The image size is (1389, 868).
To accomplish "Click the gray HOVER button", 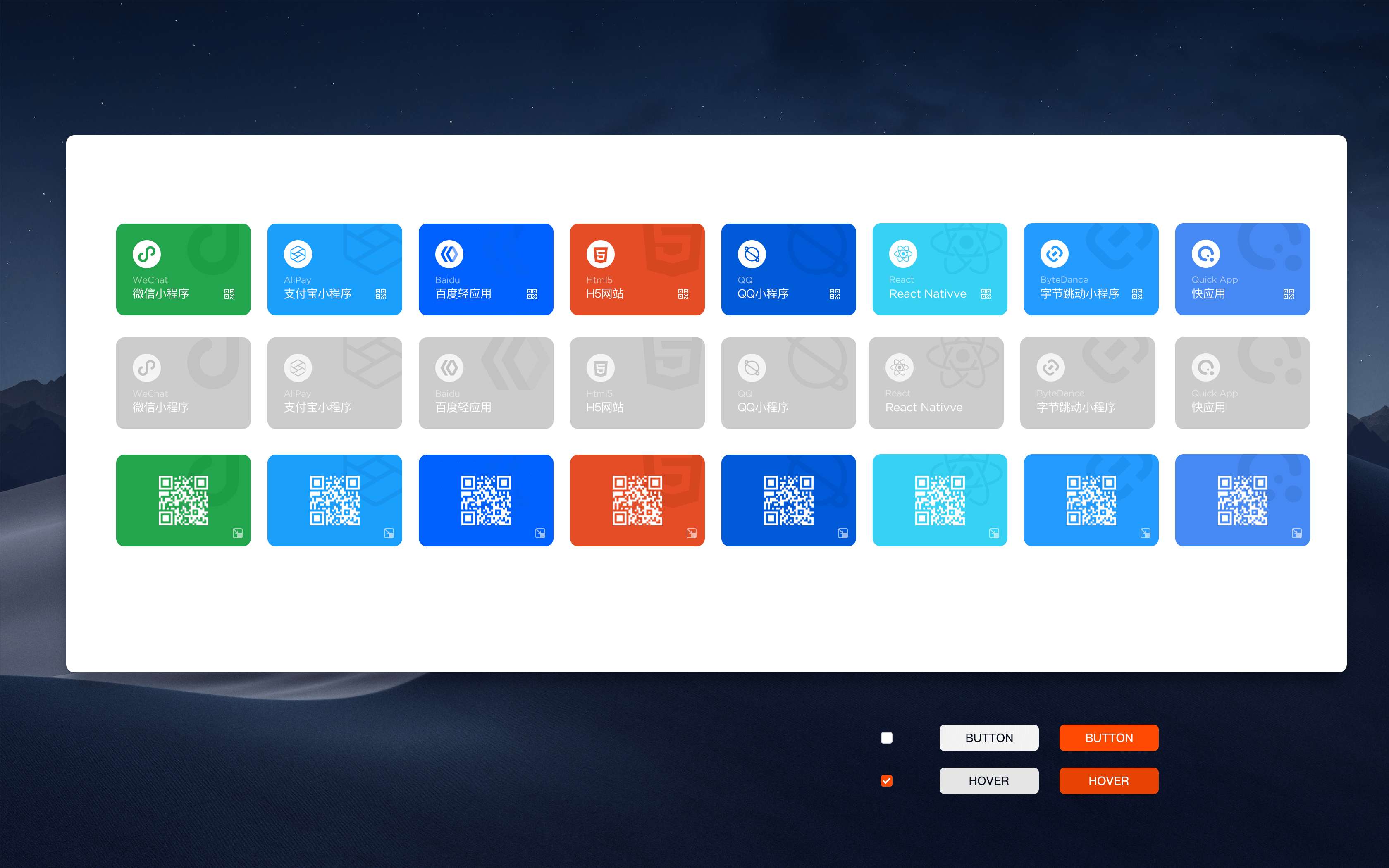I will pyautogui.click(x=989, y=781).
